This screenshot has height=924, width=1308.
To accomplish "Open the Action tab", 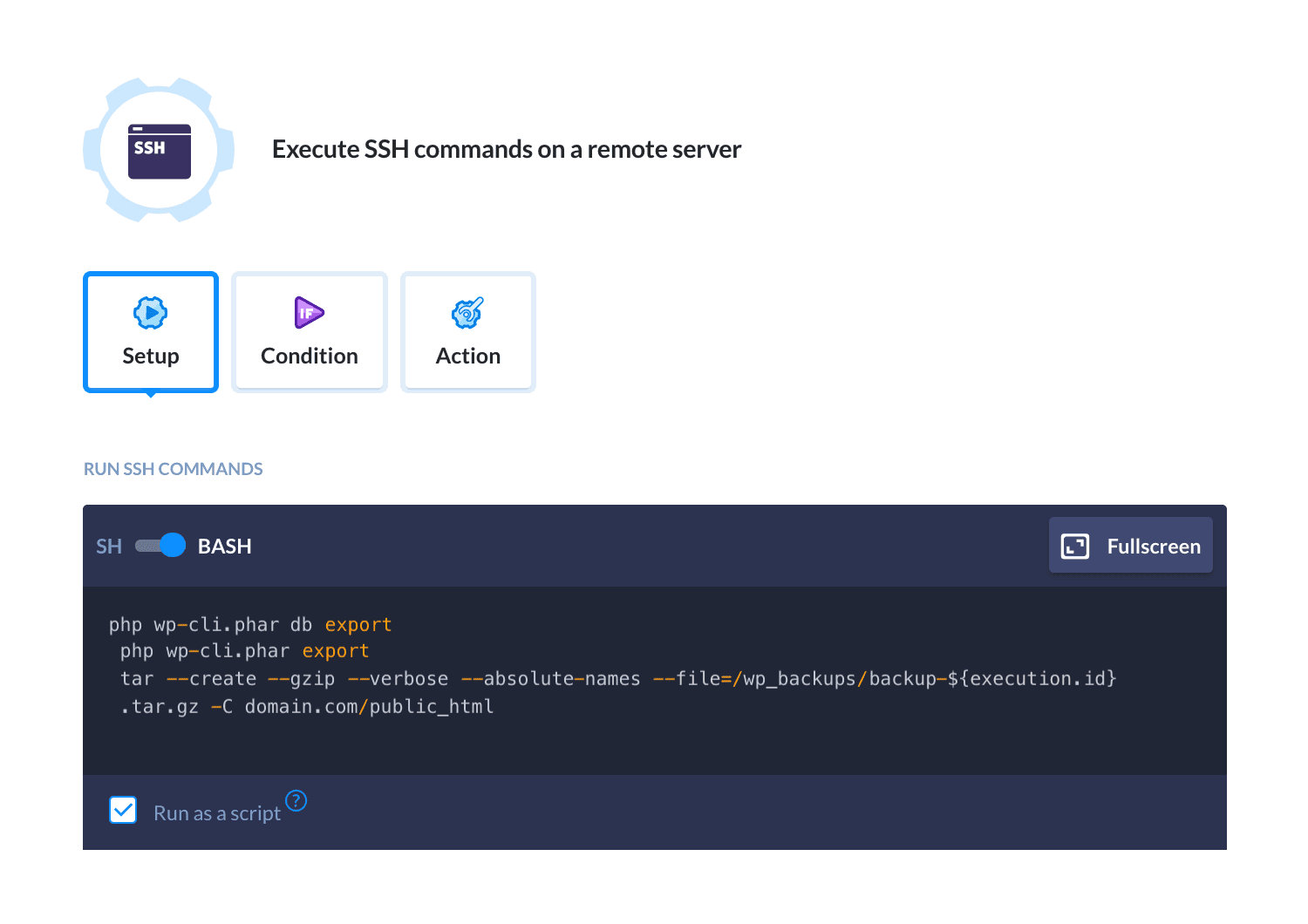I will [x=468, y=356].
